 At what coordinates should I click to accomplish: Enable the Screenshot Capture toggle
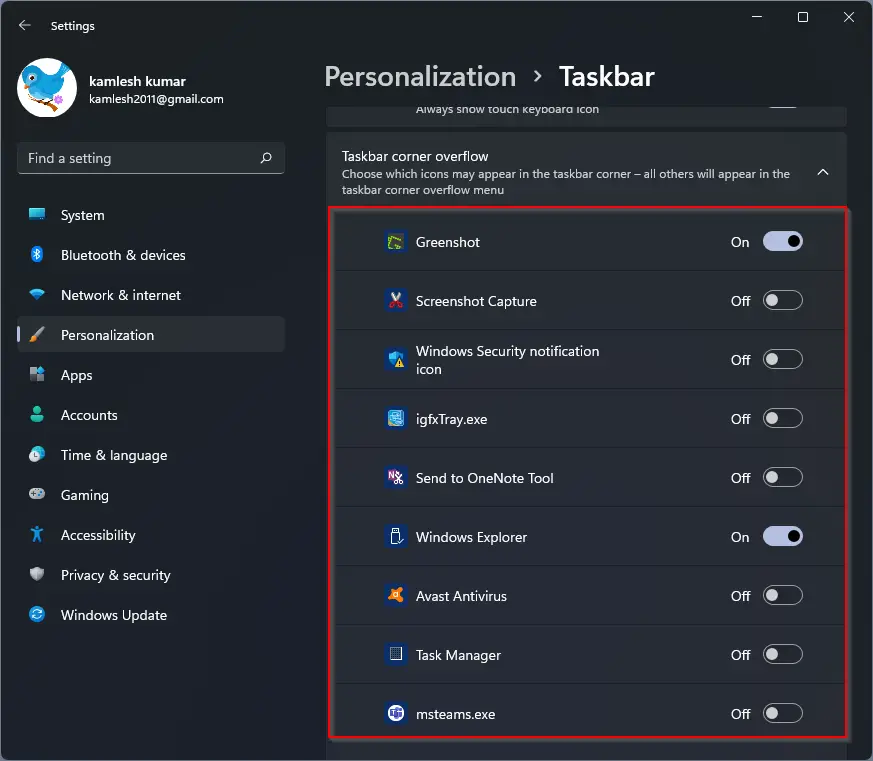pos(783,301)
